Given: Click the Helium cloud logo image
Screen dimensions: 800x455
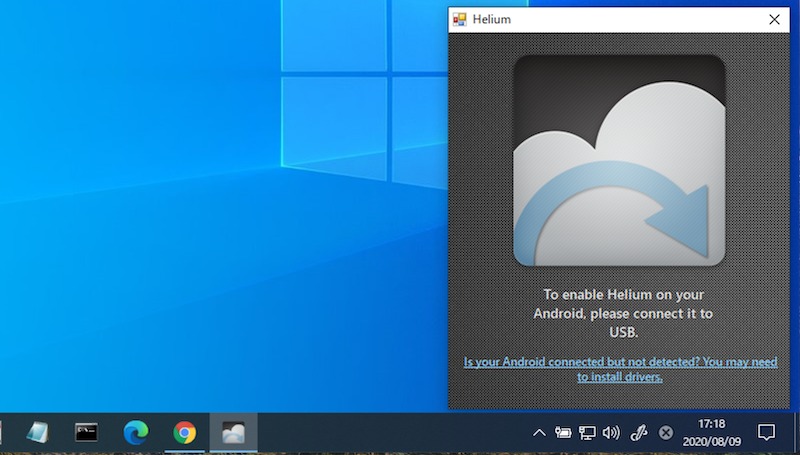Looking at the screenshot, I should [x=619, y=160].
